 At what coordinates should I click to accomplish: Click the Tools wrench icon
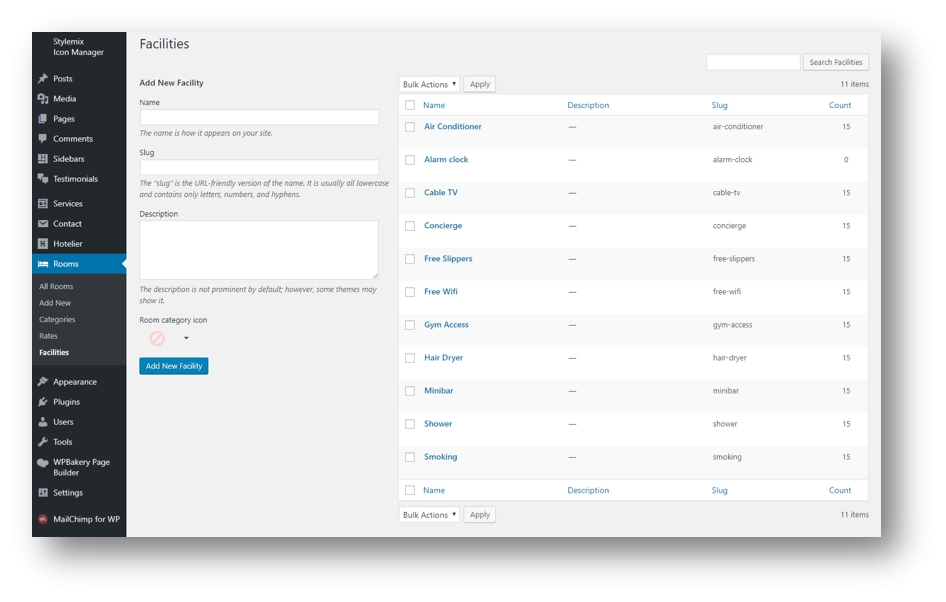(43, 442)
